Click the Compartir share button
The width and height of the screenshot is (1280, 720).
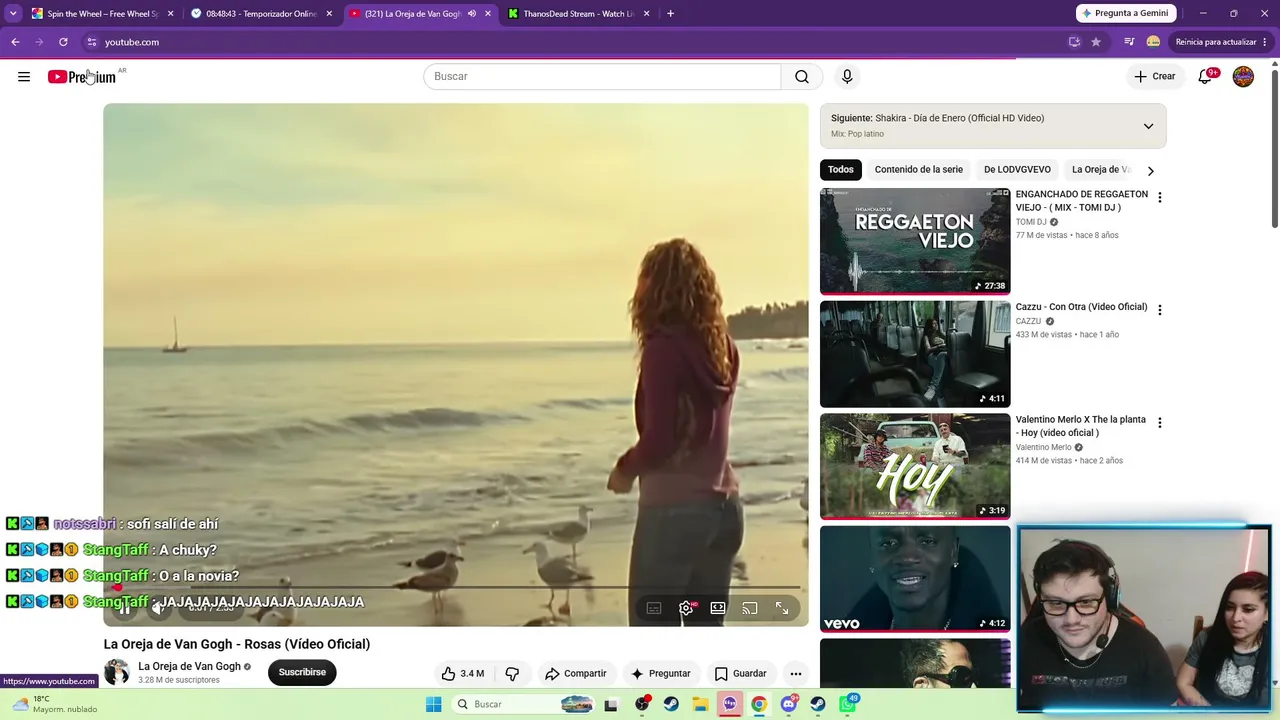(576, 673)
